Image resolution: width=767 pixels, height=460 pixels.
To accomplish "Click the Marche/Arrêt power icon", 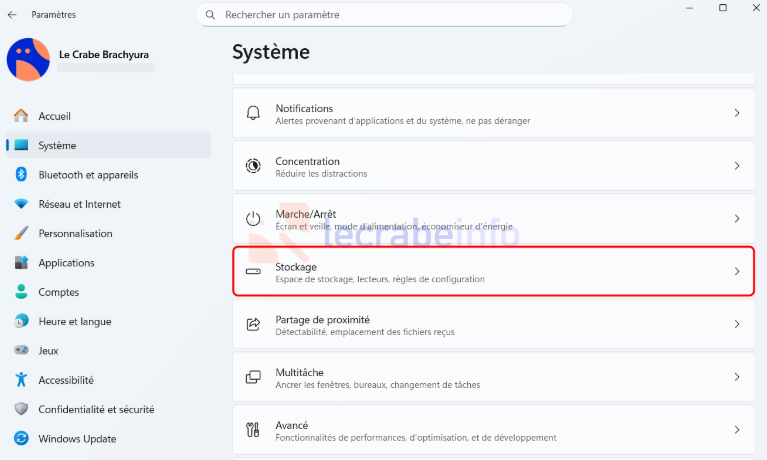I will (254, 219).
